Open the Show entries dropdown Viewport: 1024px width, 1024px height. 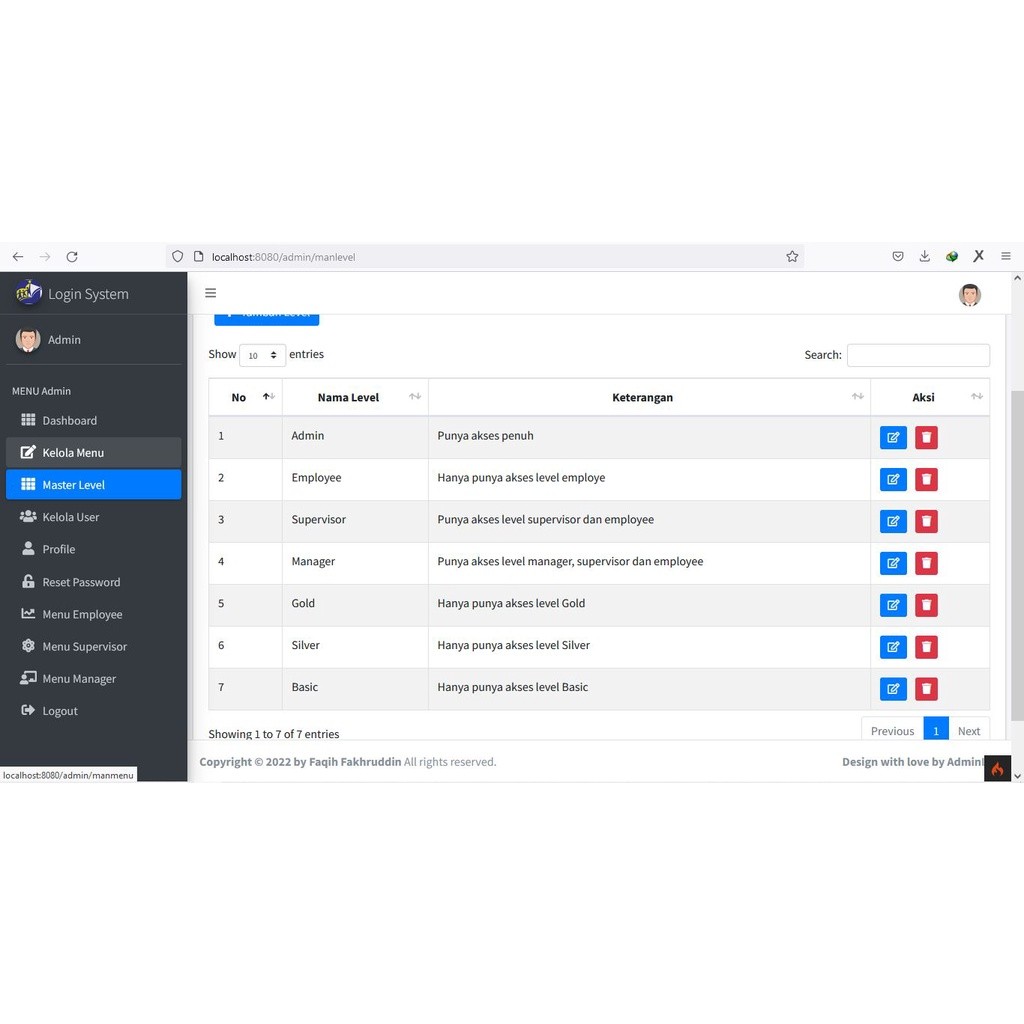click(x=262, y=355)
